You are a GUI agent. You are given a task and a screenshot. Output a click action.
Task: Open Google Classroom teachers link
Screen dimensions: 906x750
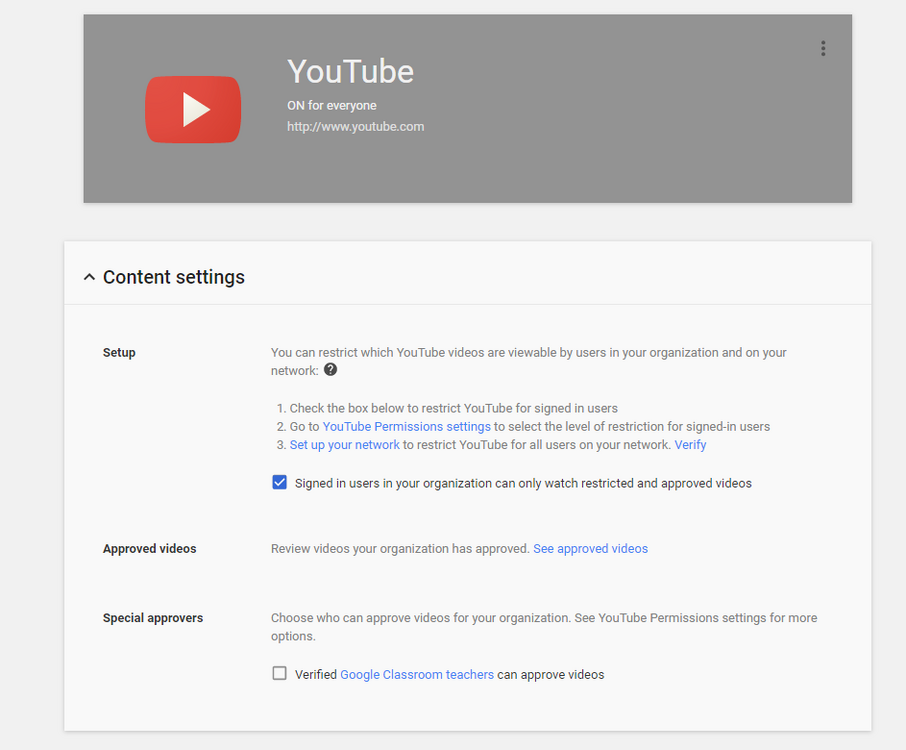click(417, 674)
